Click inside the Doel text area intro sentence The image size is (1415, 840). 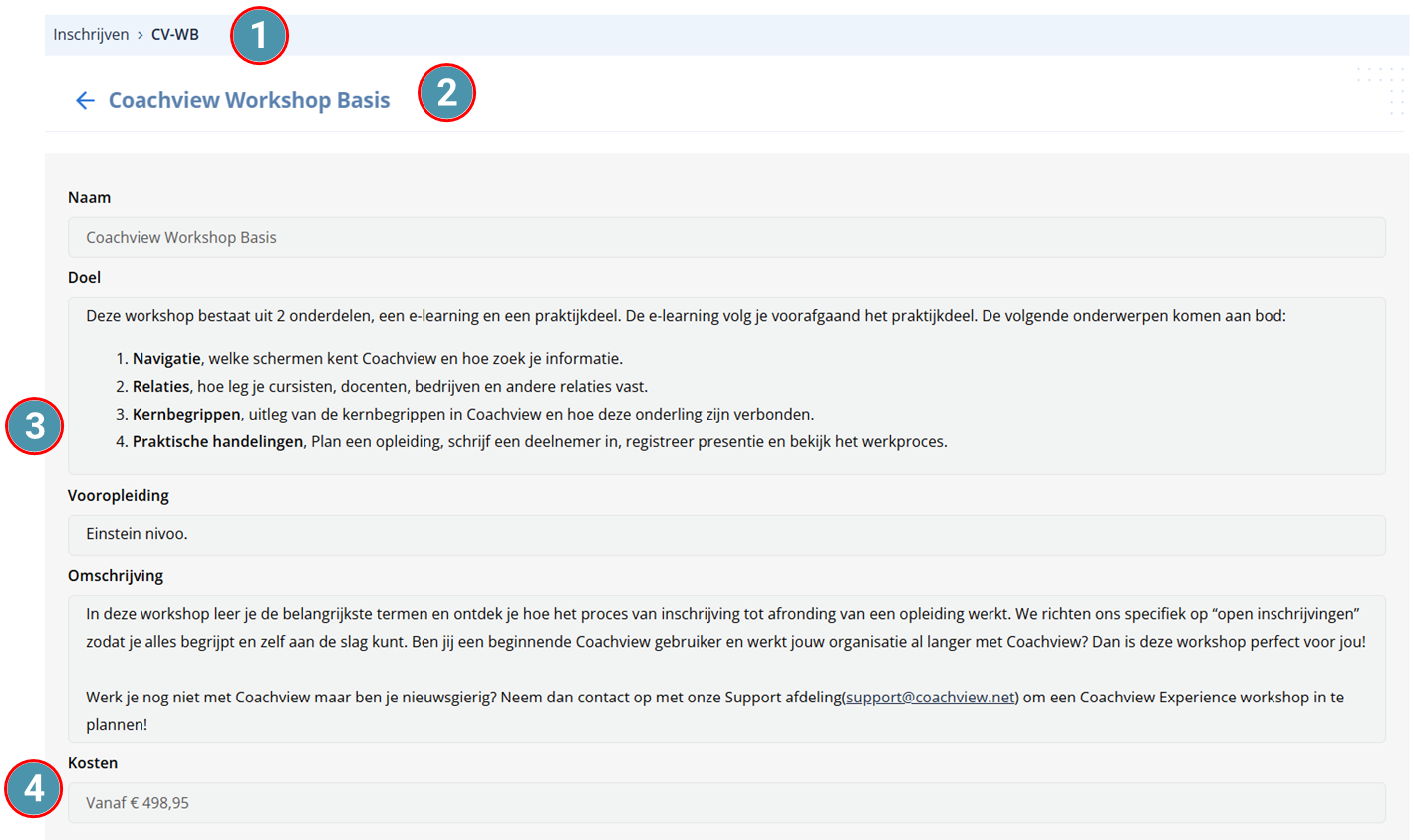(686, 316)
